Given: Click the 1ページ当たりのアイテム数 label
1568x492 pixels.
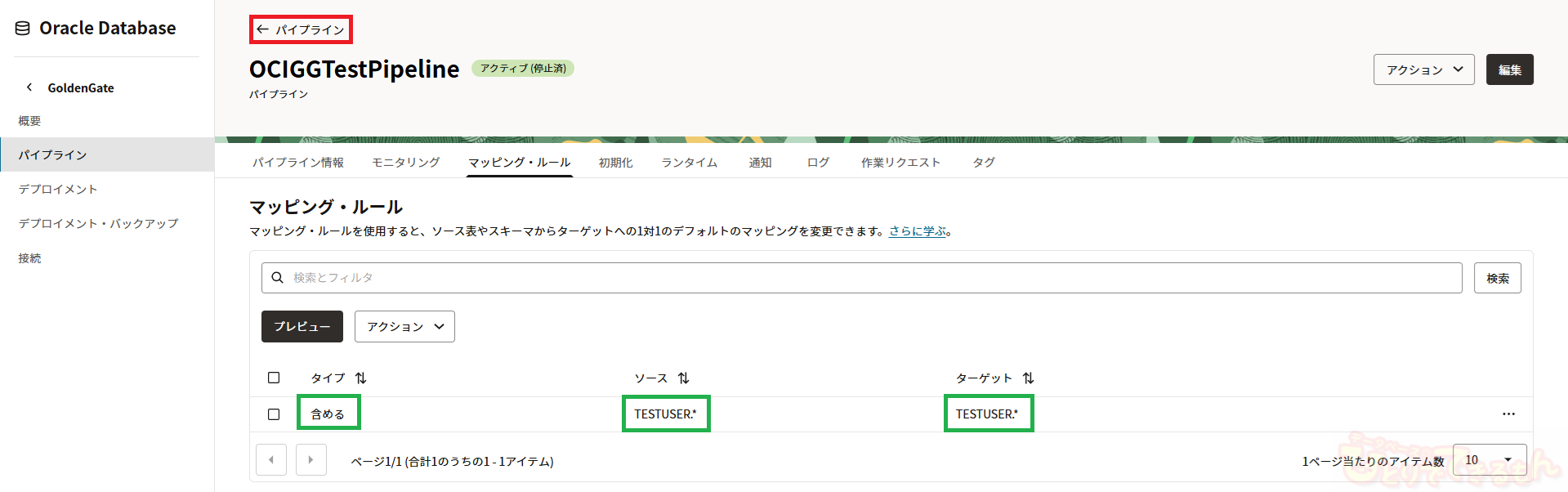Looking at the screenshot, I should 1373,461.
